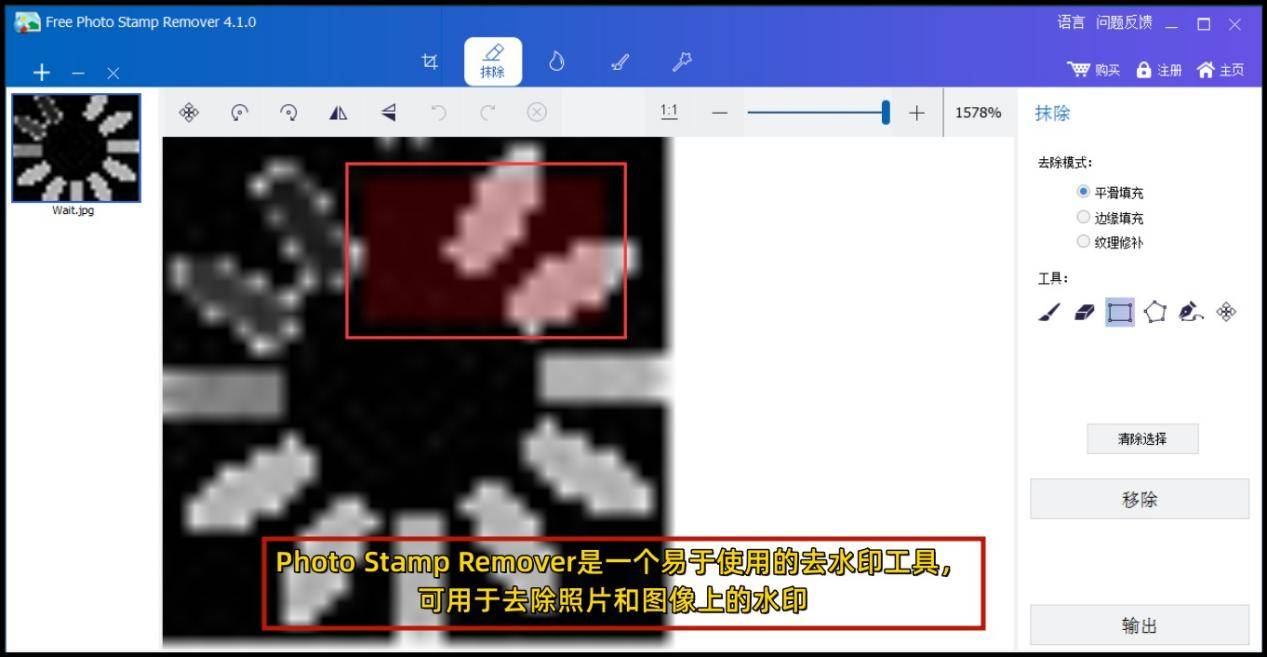Screen dimensions: 1267x657
Task: Select the brush marker tool
Action: (1049, 312)
